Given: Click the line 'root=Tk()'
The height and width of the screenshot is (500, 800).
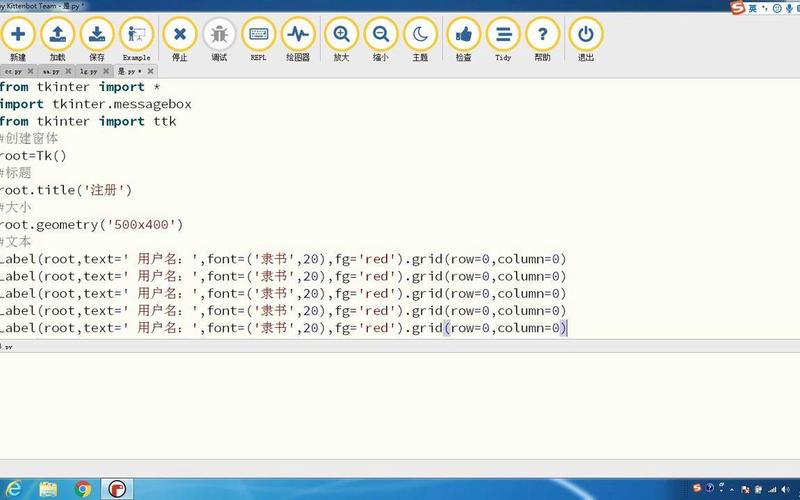Looking at the screenshot, I should [33, 156].
